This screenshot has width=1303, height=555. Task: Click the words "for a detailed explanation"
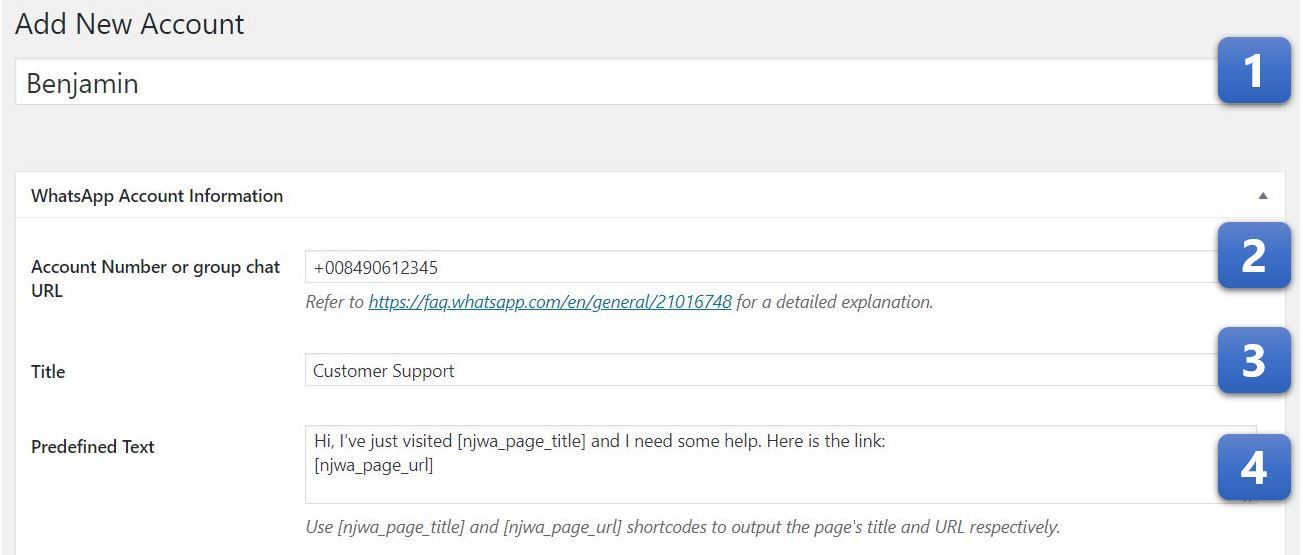click(834, 301)
